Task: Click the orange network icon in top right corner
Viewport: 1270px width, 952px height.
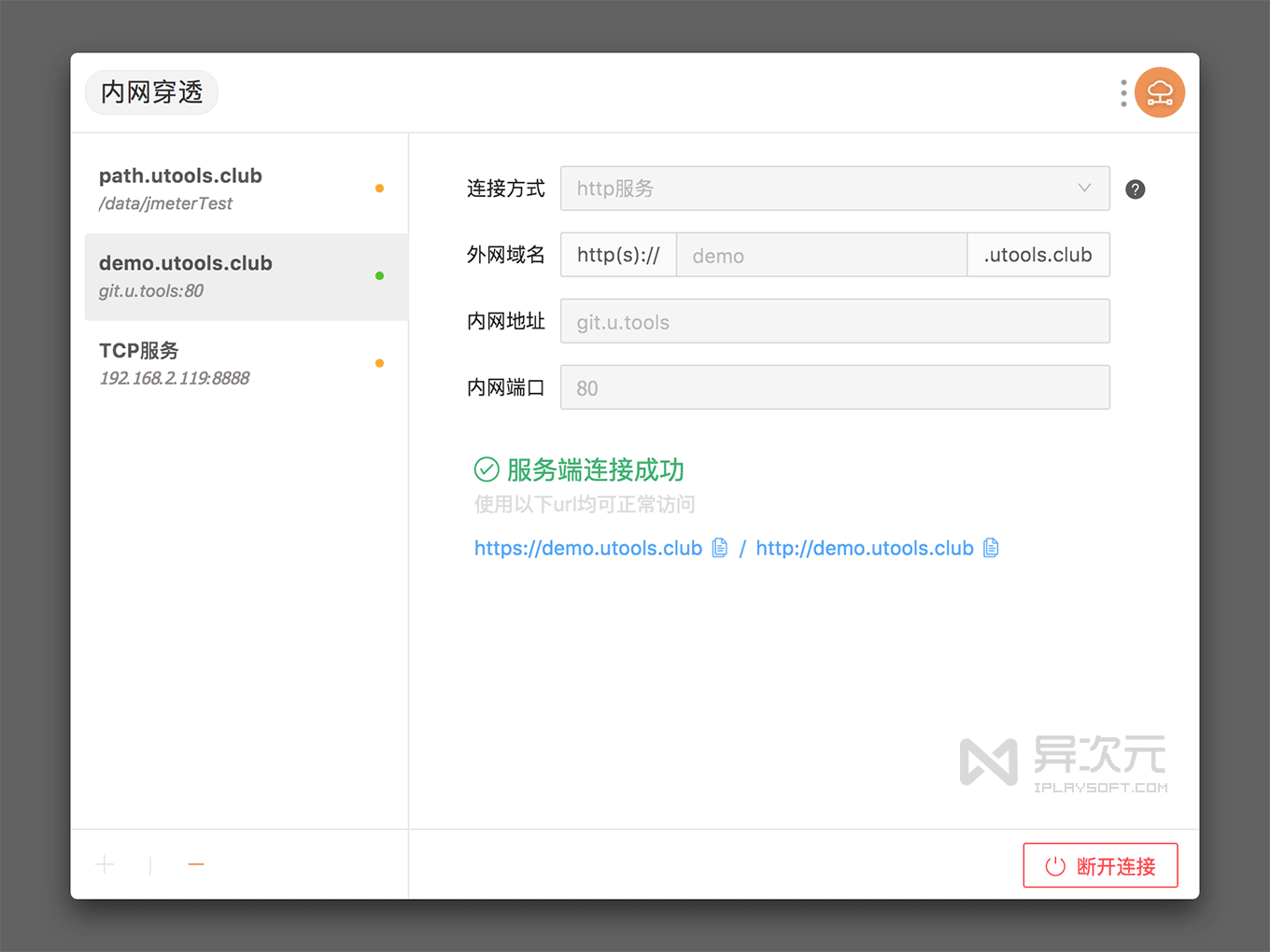Action: [1160, 92]
